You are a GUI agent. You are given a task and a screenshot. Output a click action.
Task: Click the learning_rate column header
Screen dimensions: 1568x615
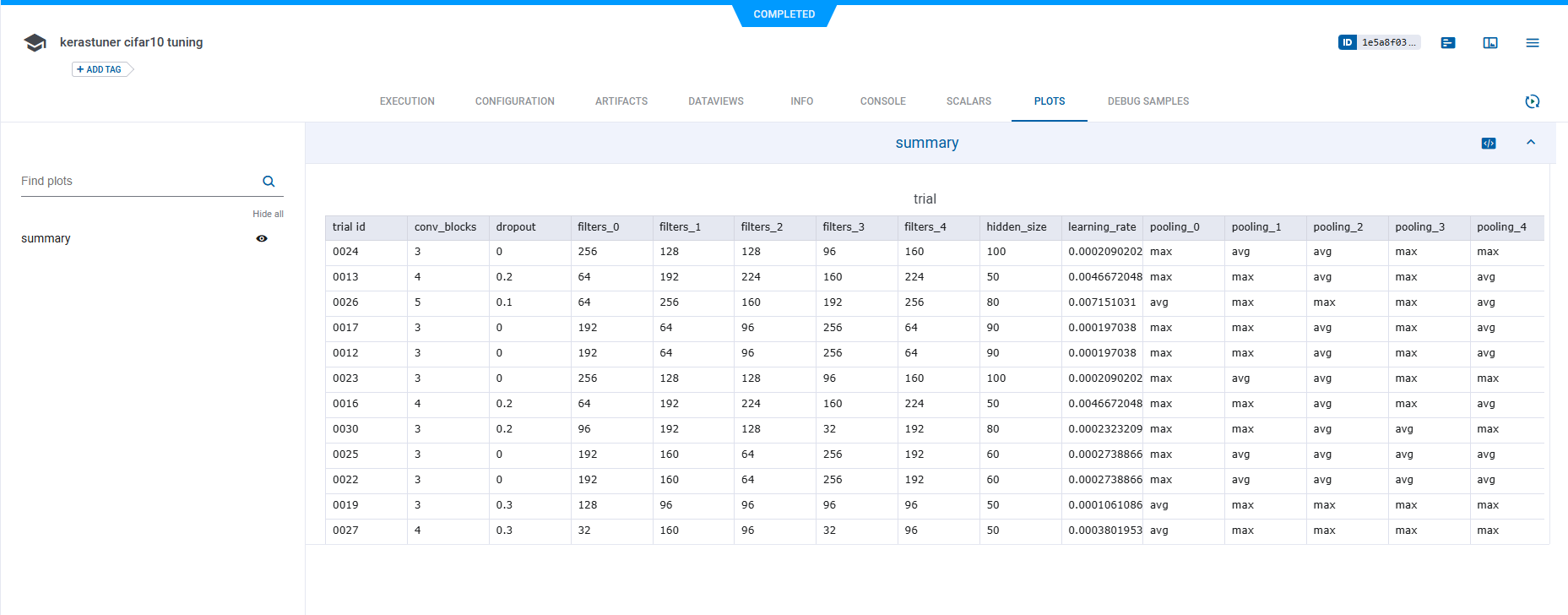pyautogui.click(x=1101, y=227)
